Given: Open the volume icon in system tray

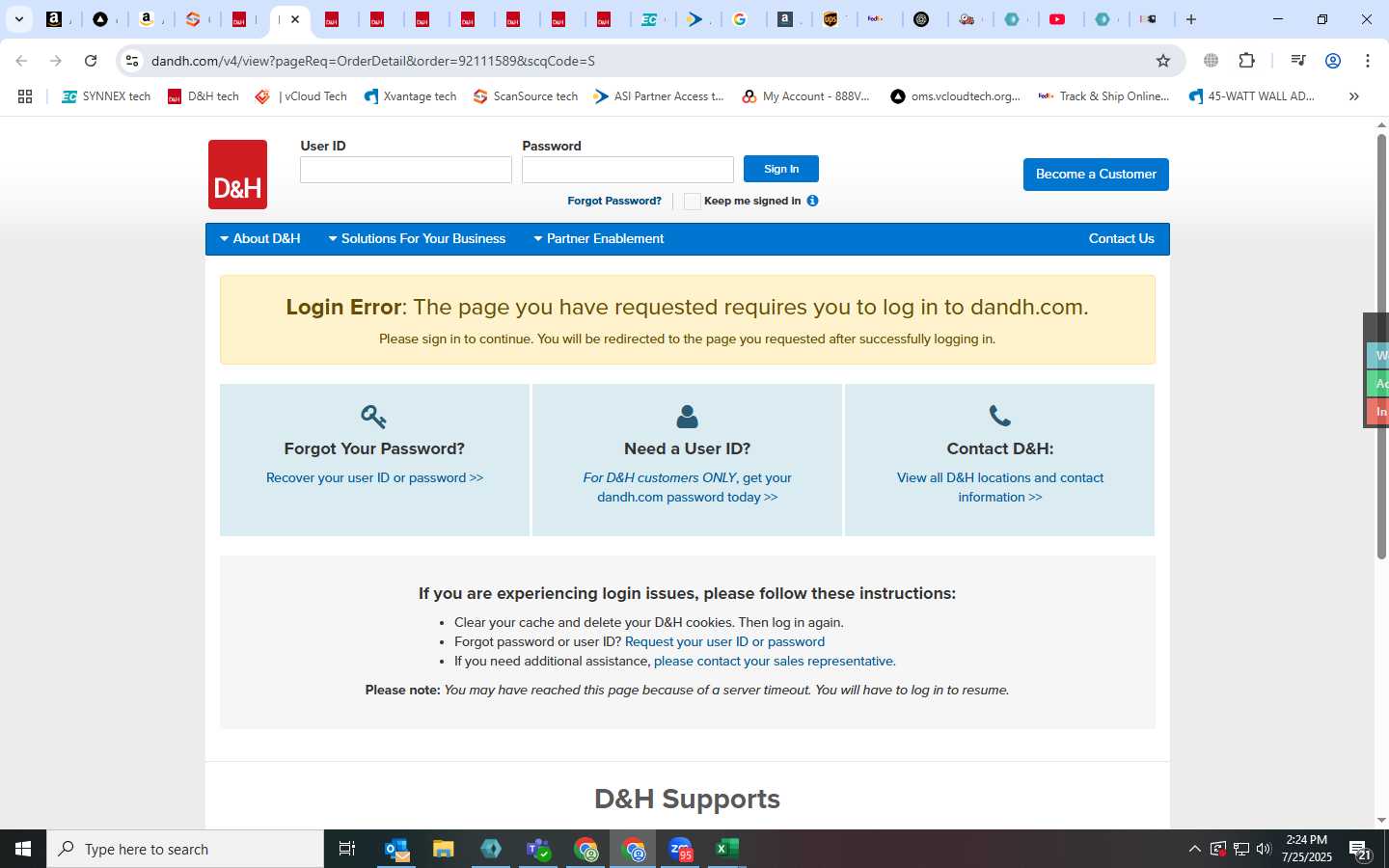Looking at the screenshot, I should (x=1264, y=849).
